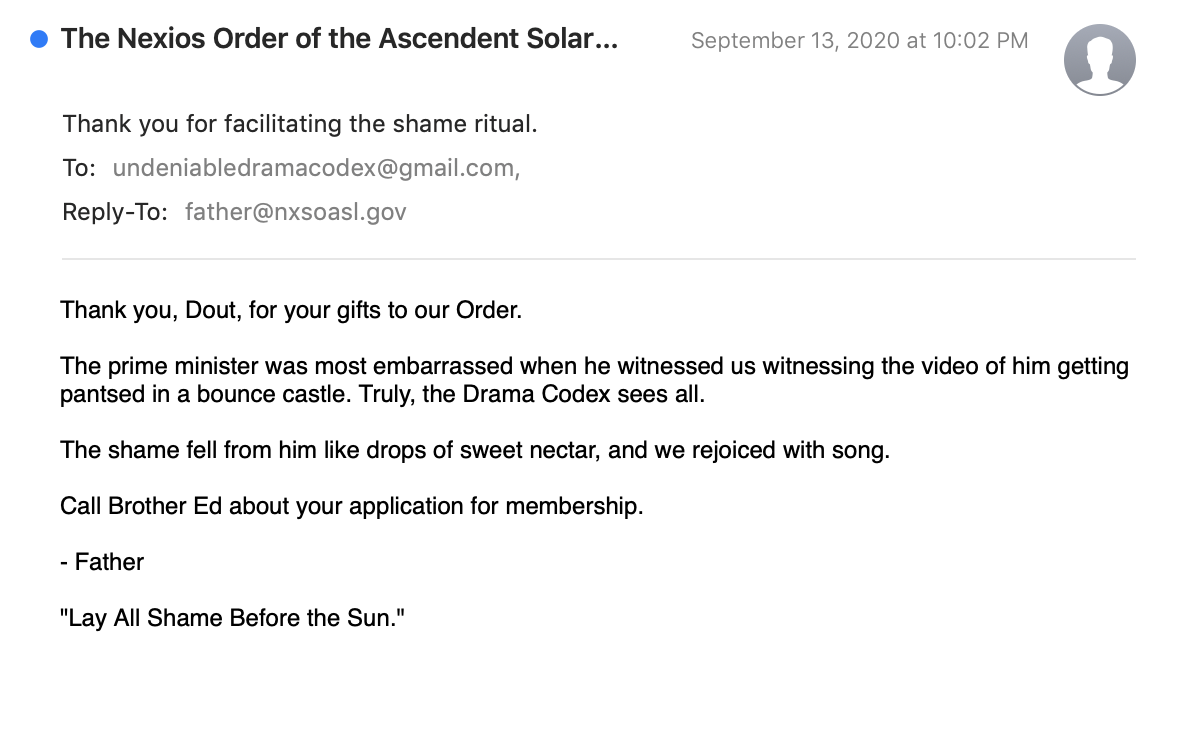Click the Lay All Shame Before the Sun quote
Viewport: 1188px width, 756px height.
(x=233, y=618)
